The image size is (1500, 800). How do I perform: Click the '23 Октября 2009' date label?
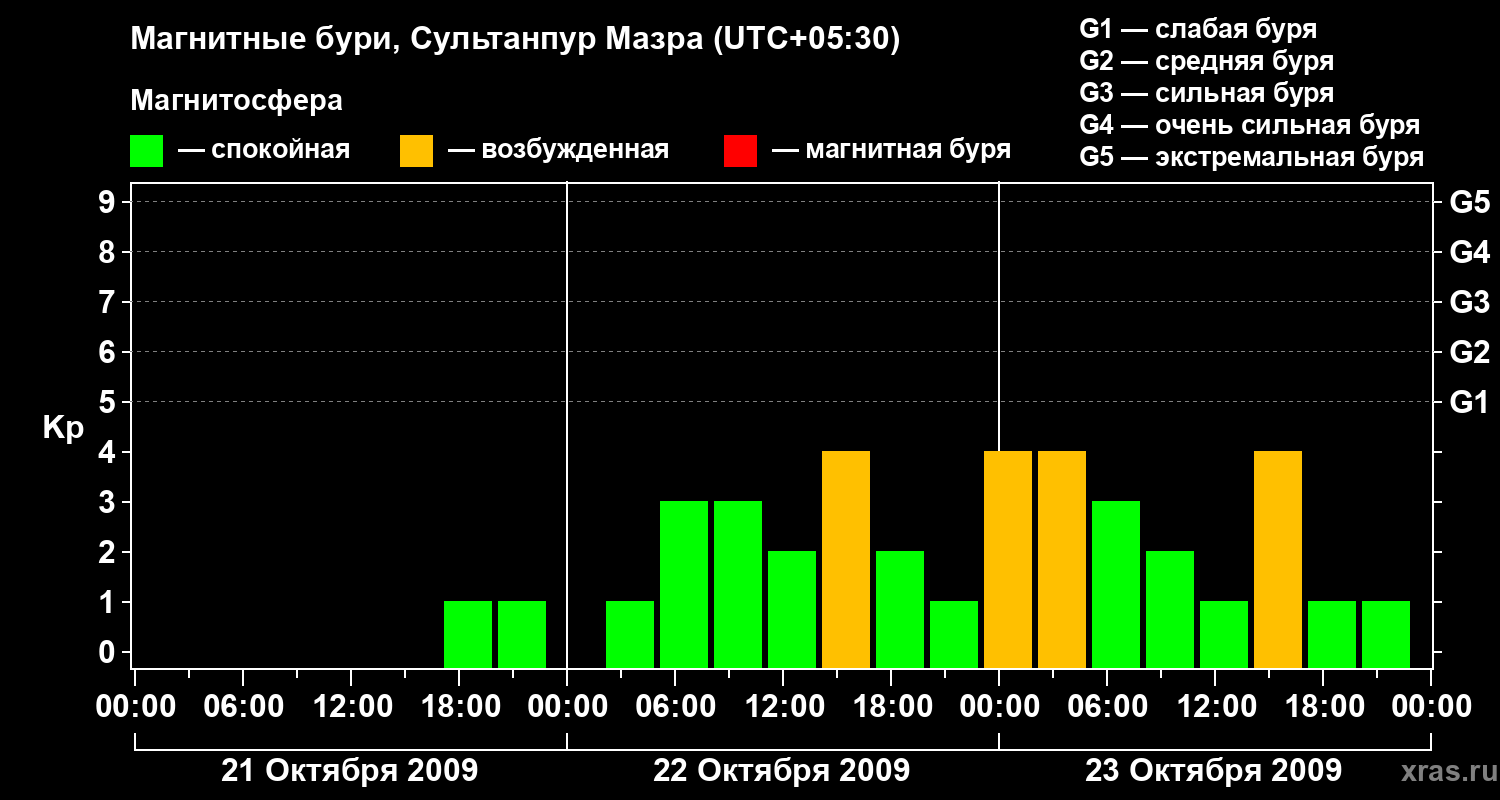1214,771
